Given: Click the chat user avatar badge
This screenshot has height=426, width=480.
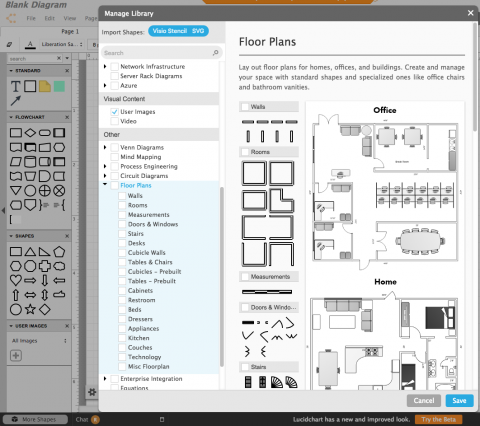Looking at the screenshot, I should click(x=95, y=419).
